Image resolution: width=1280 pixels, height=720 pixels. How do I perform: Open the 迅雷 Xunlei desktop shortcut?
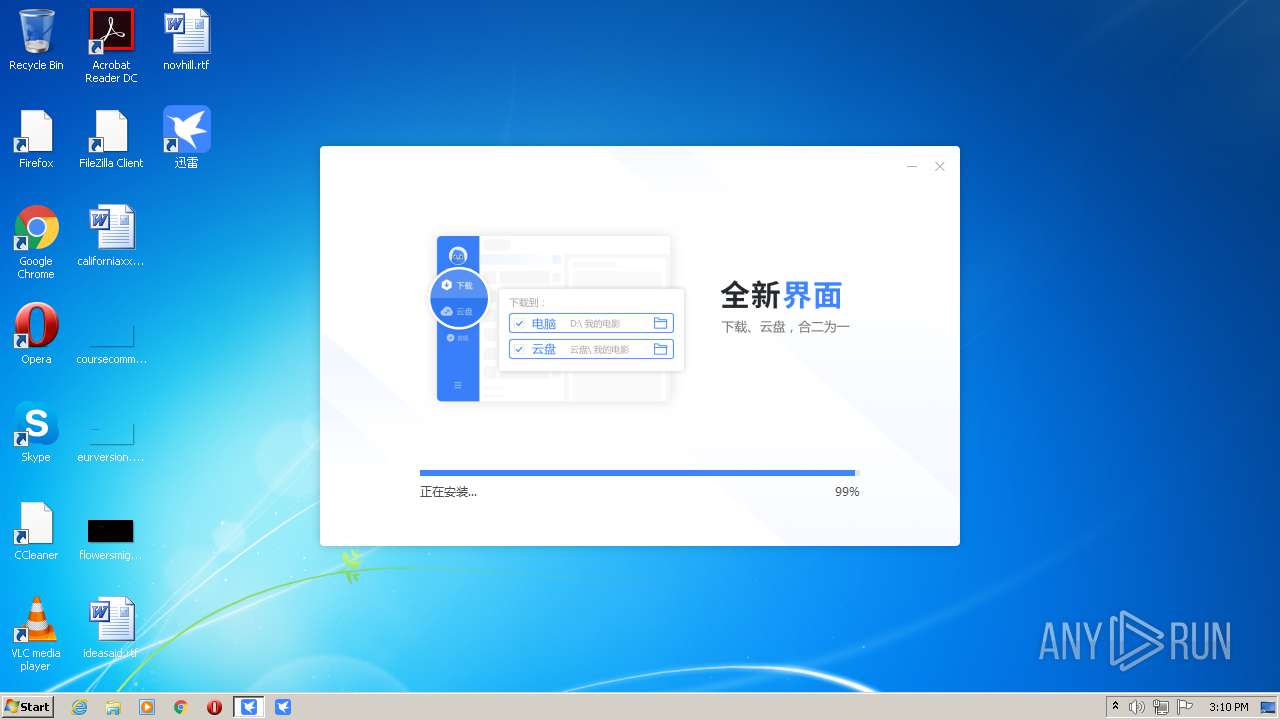tap(186, 138)
